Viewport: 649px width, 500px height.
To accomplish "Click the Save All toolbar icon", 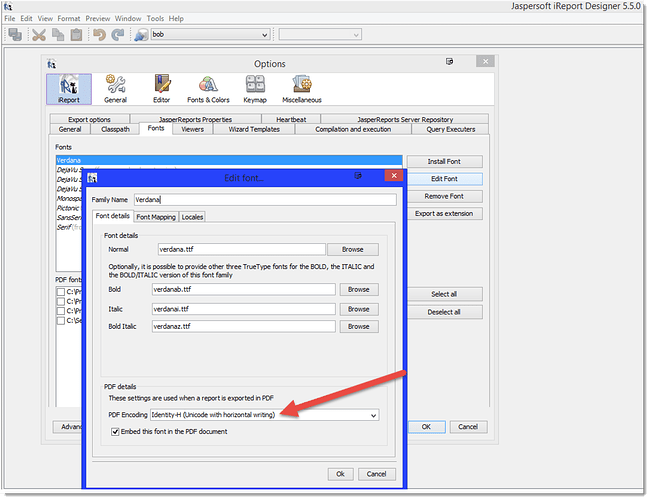I will coord(15,34).
